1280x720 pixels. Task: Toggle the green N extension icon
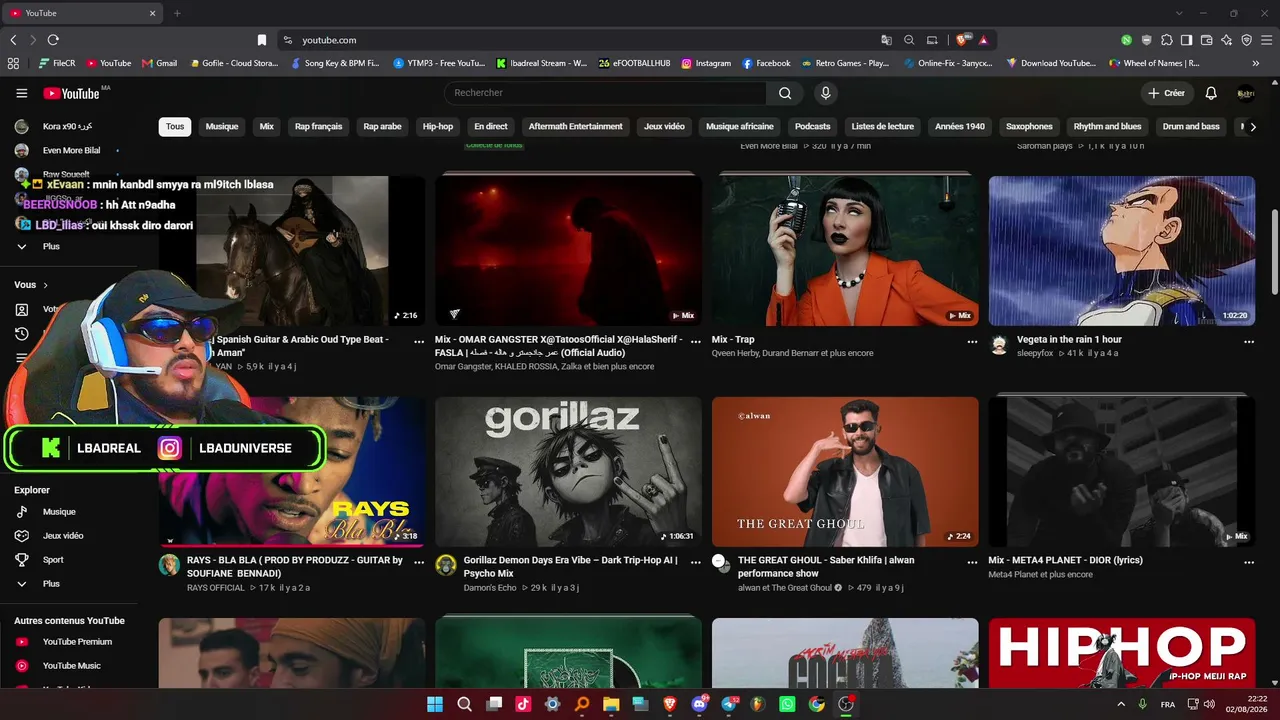point(1126,40)
